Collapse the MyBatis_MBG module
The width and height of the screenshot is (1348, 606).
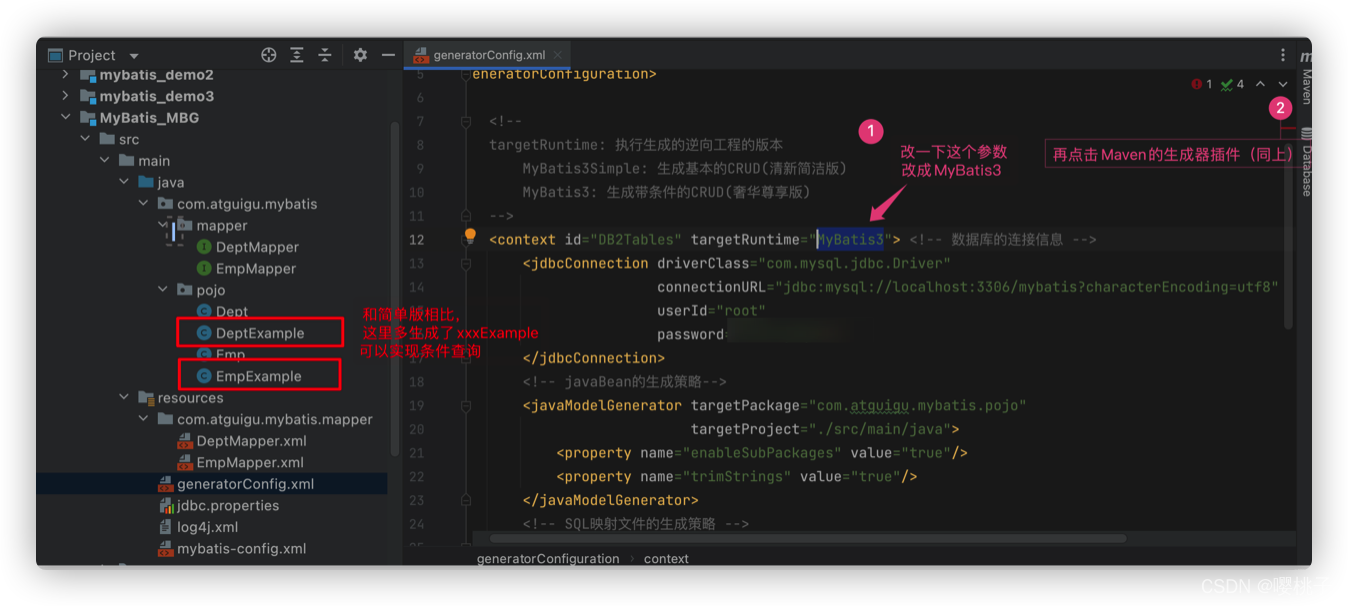(66, 117)
